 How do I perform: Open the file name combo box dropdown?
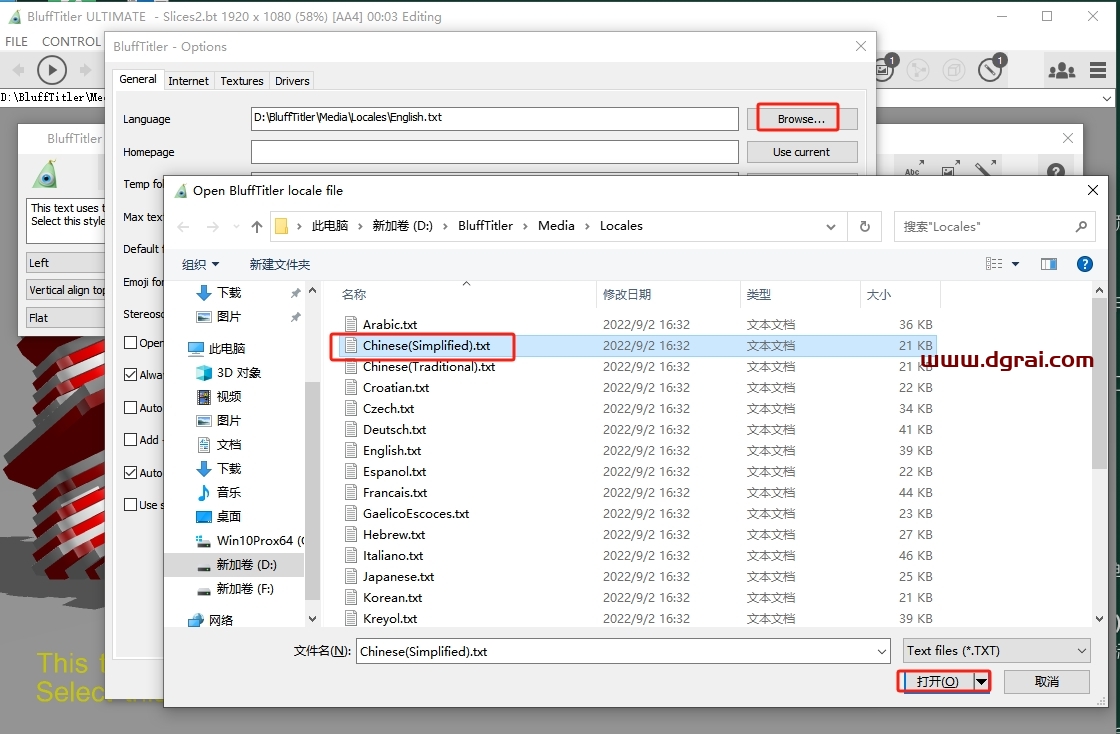882,651
